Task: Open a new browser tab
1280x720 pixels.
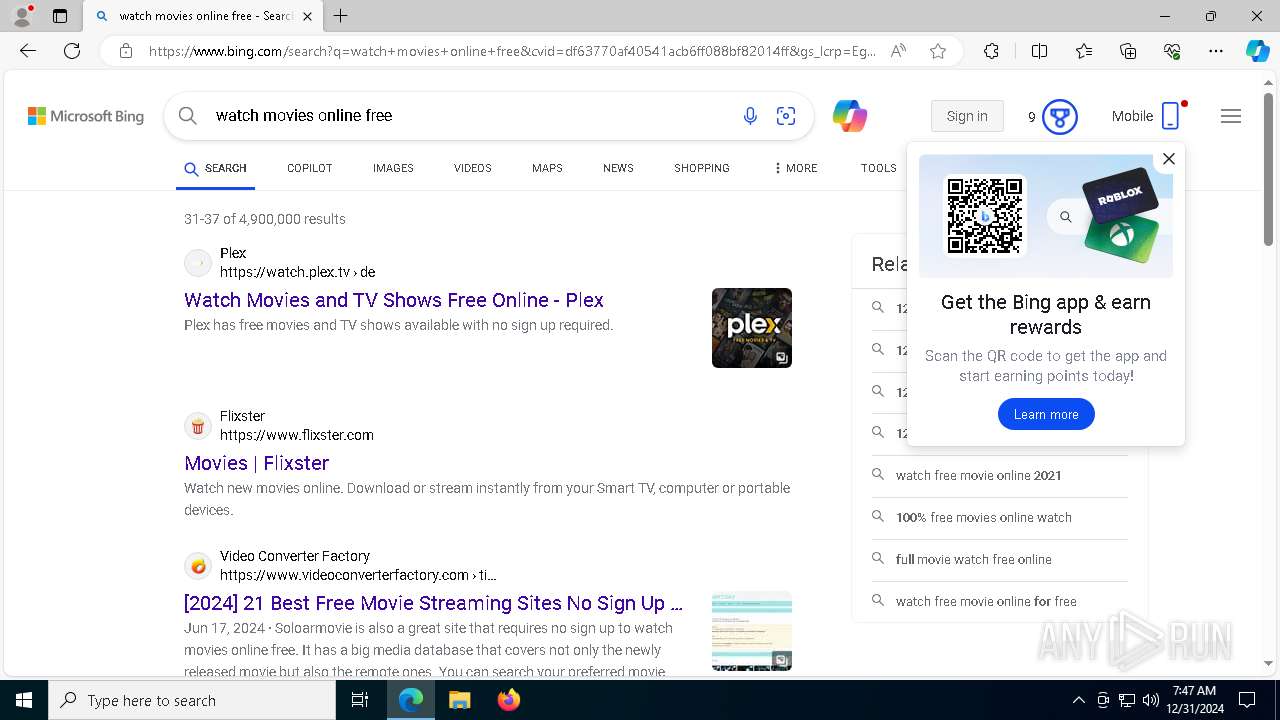Action: 341,16
